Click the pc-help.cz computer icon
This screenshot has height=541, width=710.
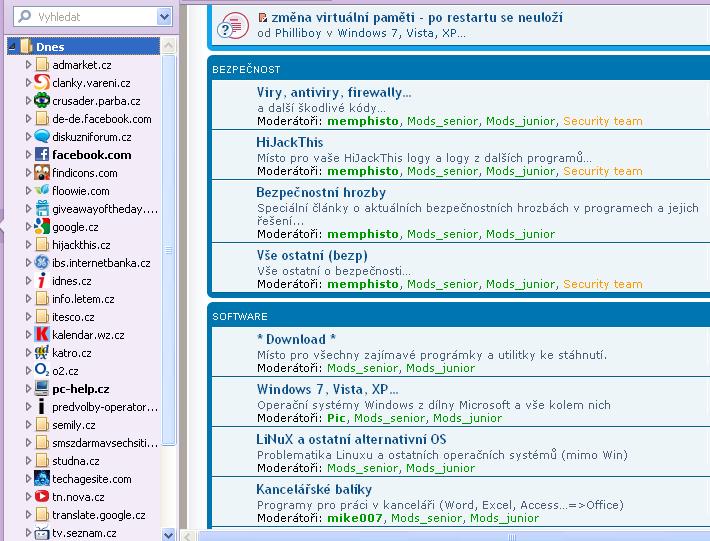click(42, 389)
